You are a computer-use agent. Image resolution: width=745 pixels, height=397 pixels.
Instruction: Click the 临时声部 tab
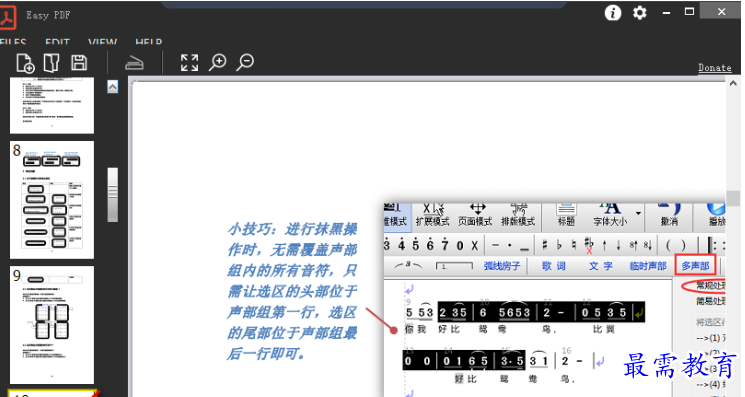[x=648, y=266]
